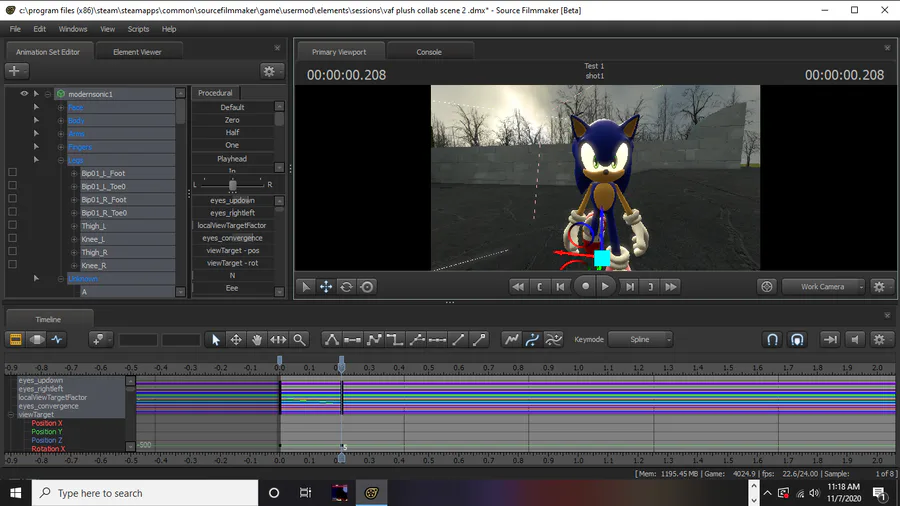
Task: Mute audio with timeline speaker icon
Action: (855, 340)
